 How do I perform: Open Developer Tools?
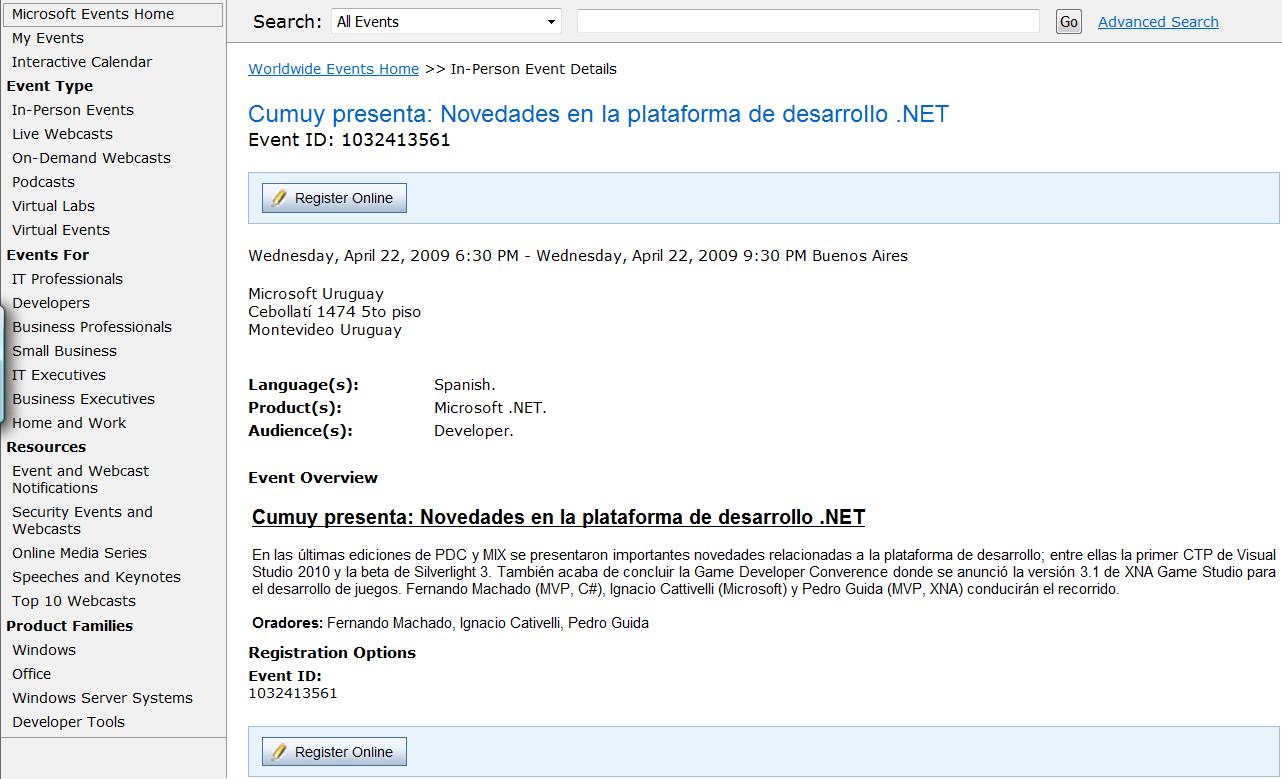click(x=68, y=722)
